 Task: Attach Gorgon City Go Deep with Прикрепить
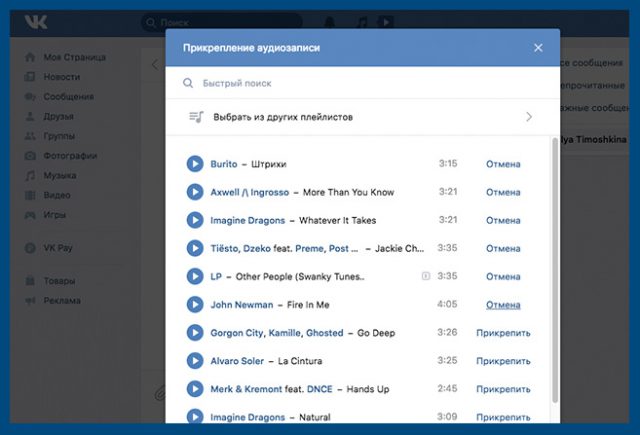click(503, 333)
